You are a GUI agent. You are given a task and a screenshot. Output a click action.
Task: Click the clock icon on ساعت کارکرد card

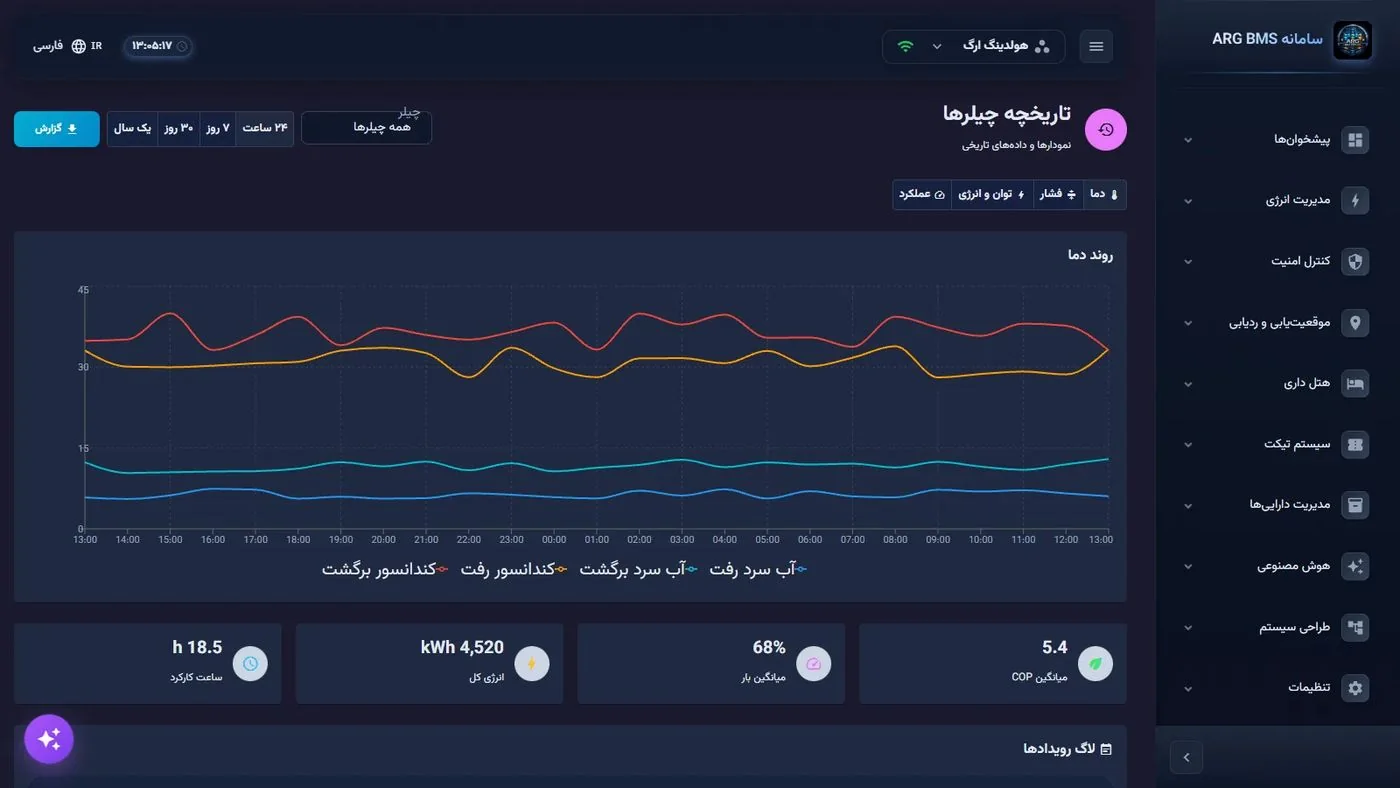250,663
